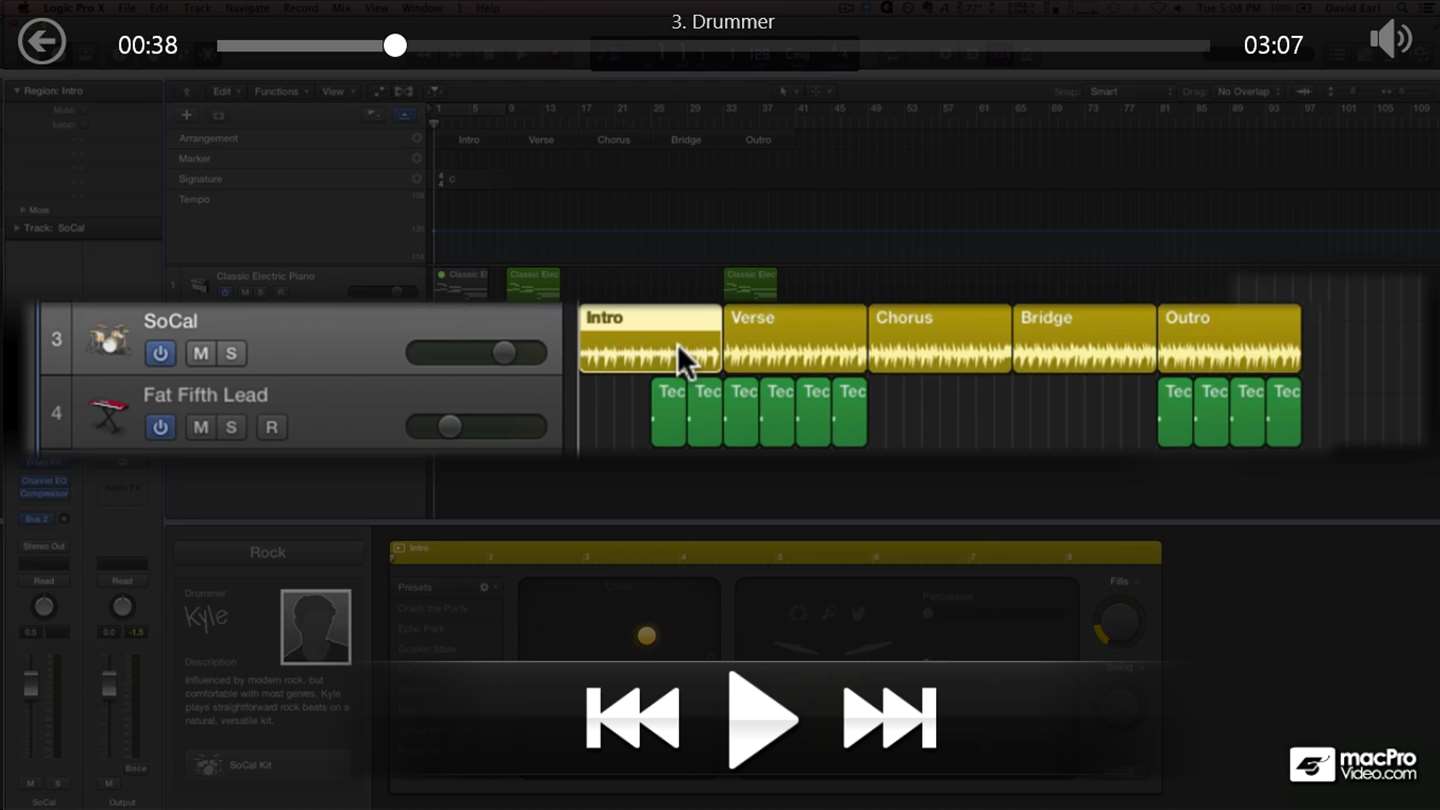Click the Classic Electric Piano track icon
The width and height of the screenshot is (1440, 810).
[x=199, y=285]
